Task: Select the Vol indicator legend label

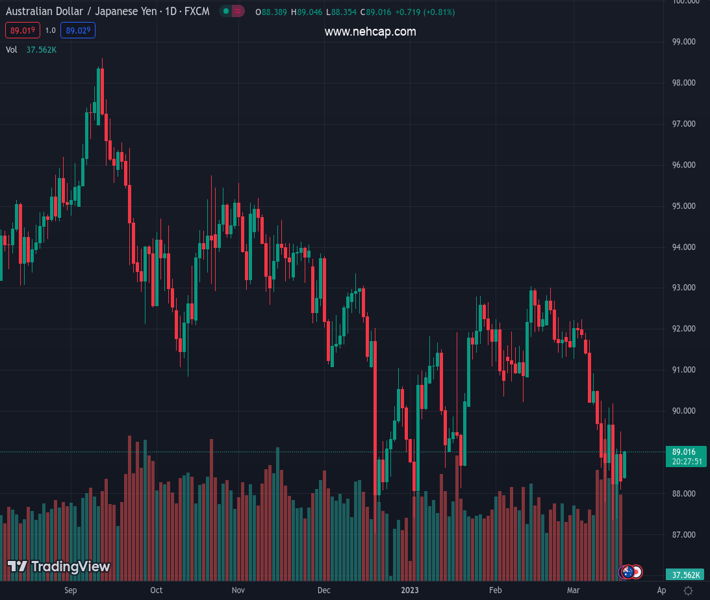Action: (12, 49)
